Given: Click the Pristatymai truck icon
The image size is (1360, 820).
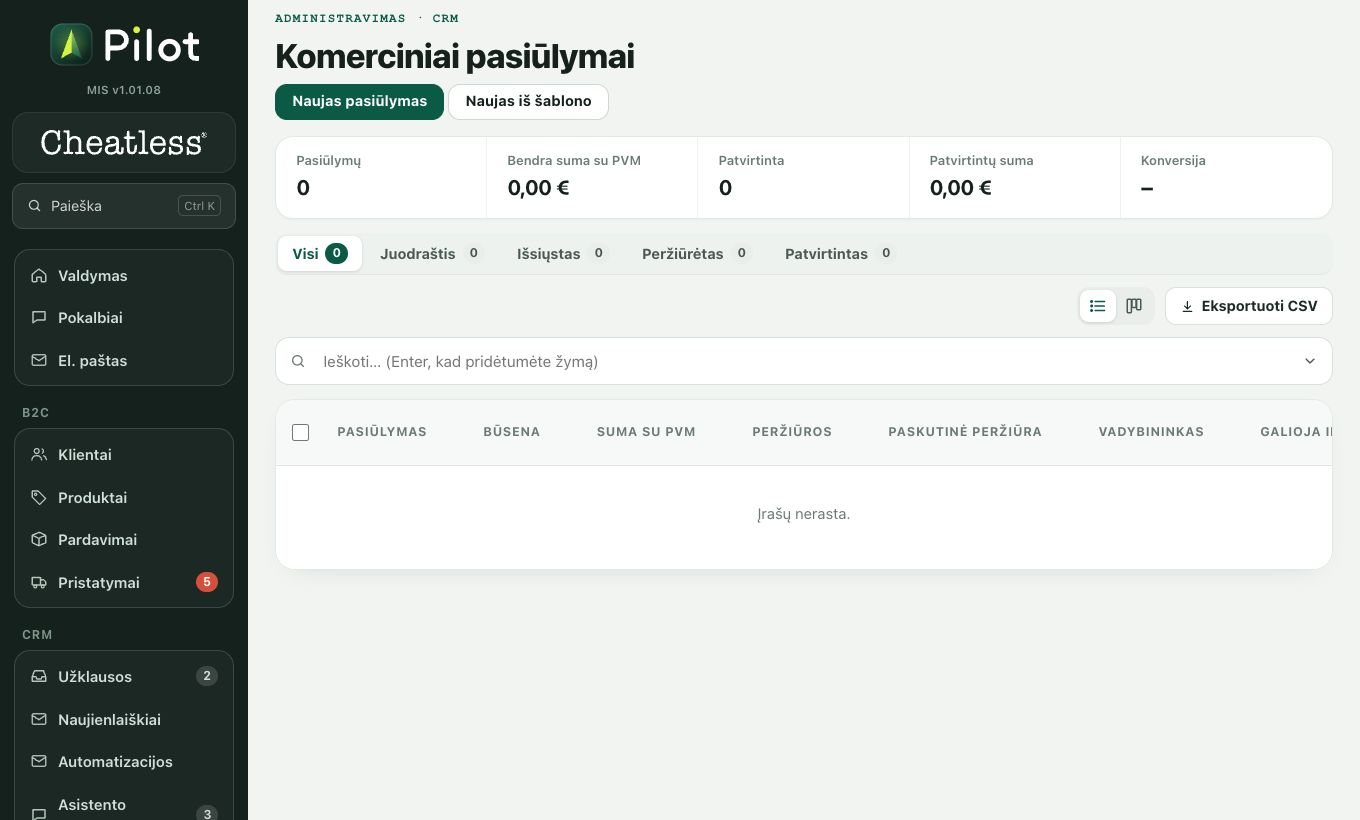Looking at the screenshot, I should point(39,583).
